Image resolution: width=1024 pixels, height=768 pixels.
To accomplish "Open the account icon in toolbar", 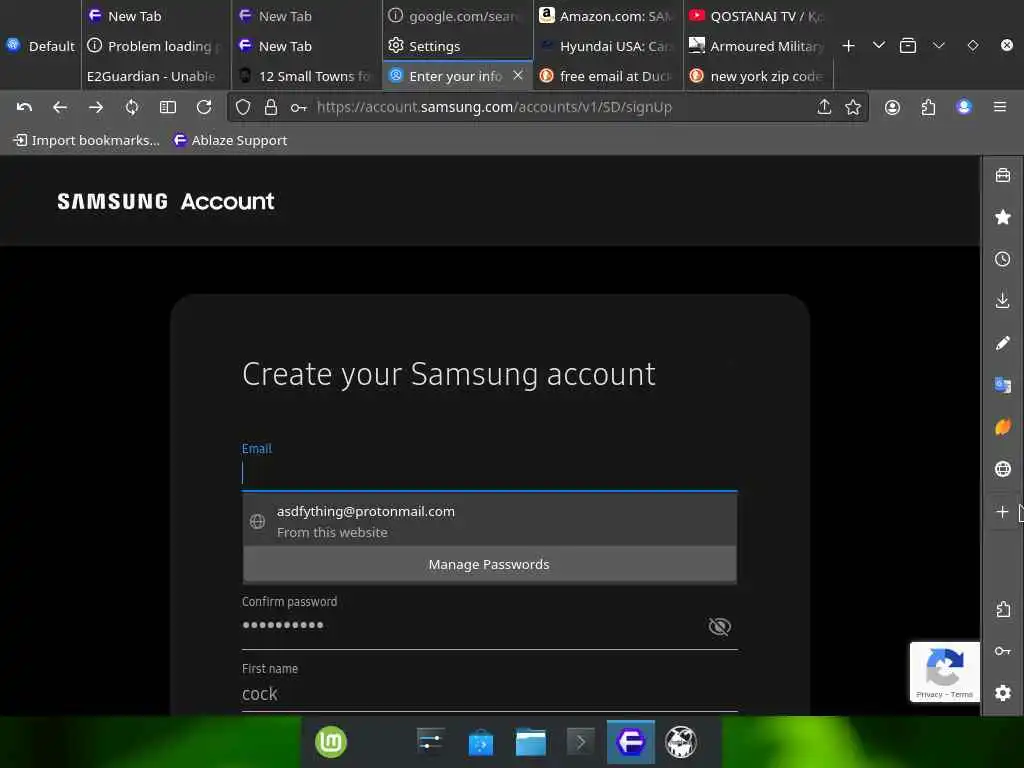I will (892, 107).
